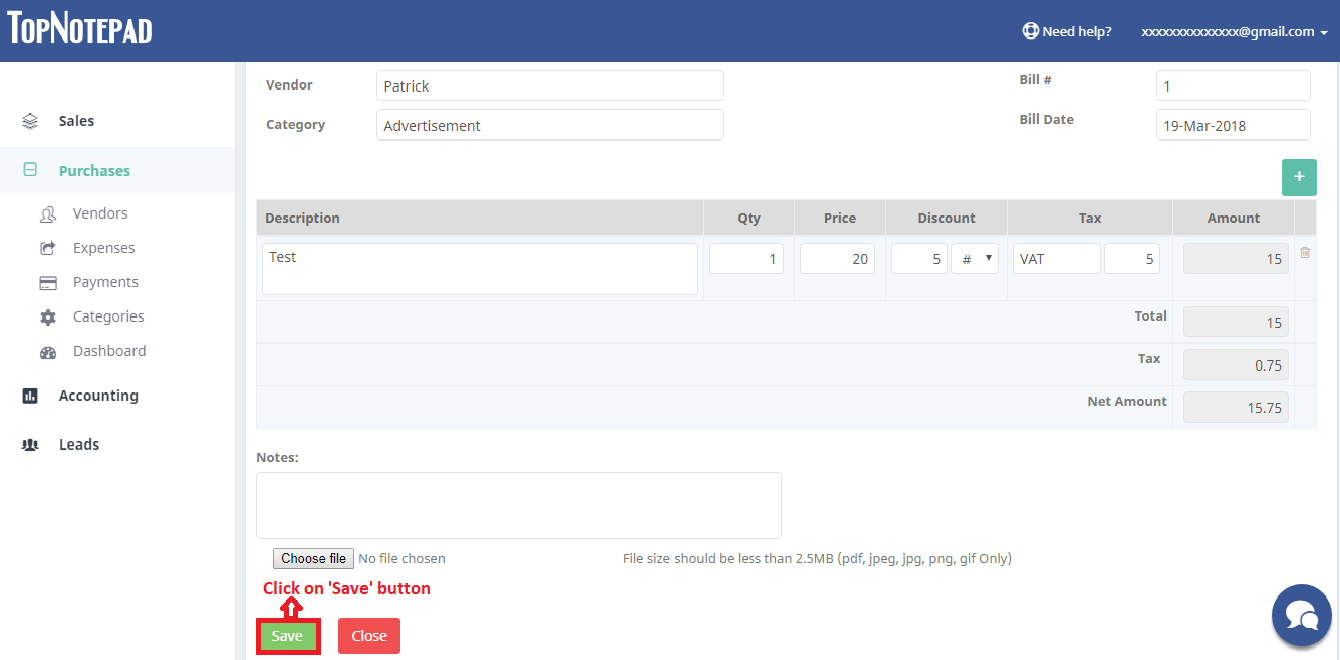Viewport: 1340px width, 660px height.
Task: Focus the Category field
Action: (550, 125)
